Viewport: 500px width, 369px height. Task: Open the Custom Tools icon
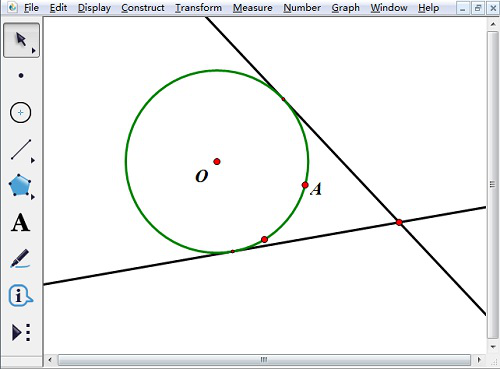(x=21, y=332)
